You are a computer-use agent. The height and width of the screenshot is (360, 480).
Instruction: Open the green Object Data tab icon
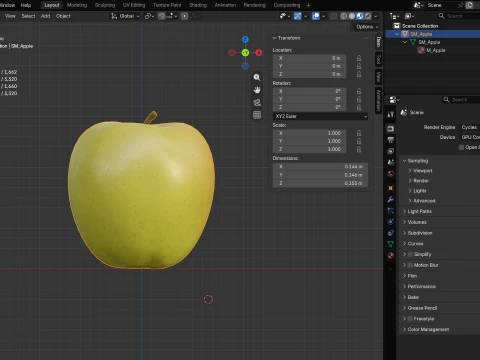[x=391, y=244]
